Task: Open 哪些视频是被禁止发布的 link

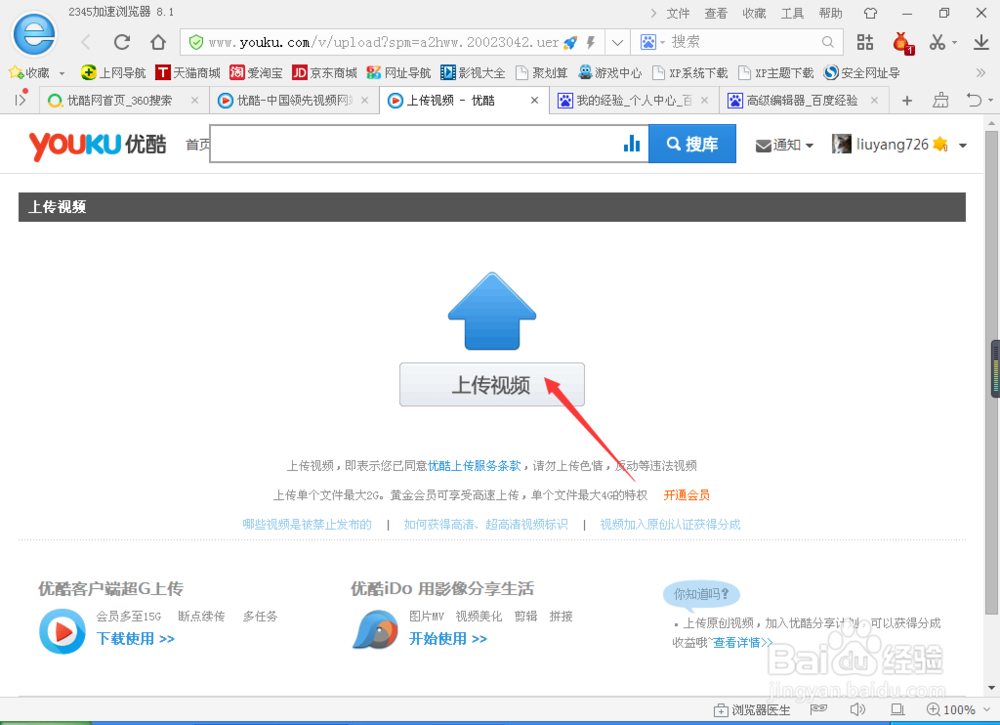Action: (307, 525)
